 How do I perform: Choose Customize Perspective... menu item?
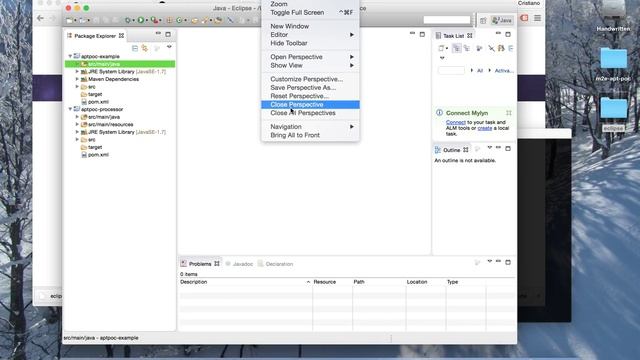pyautogui.click(x=310, y=79)
